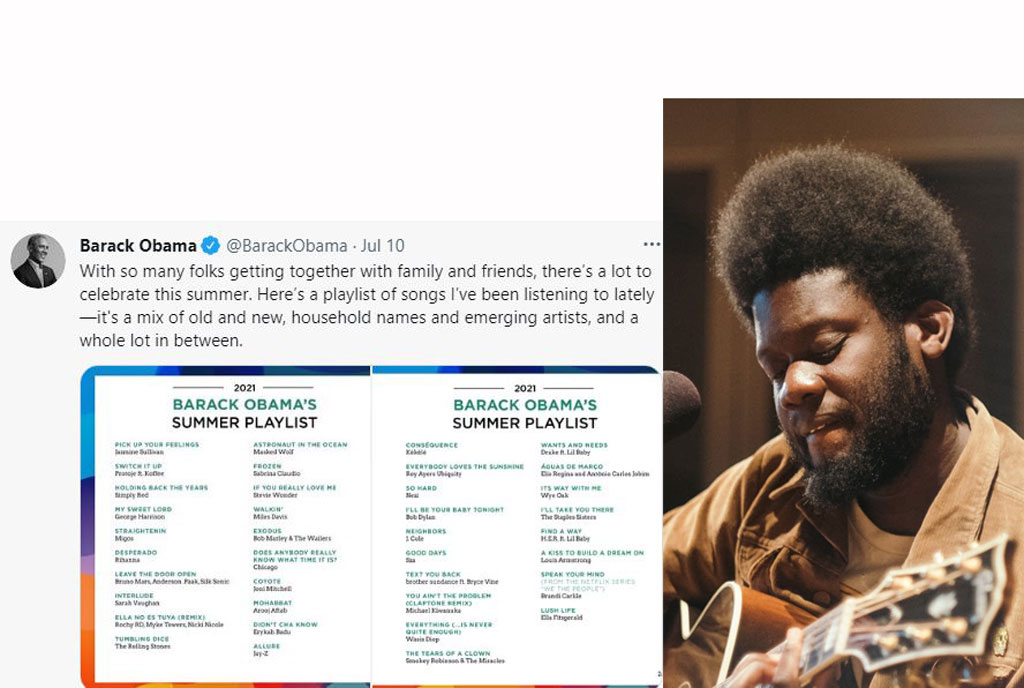
Task: Select "Allure" by Jay-Z entry
Action: [266, 649]
